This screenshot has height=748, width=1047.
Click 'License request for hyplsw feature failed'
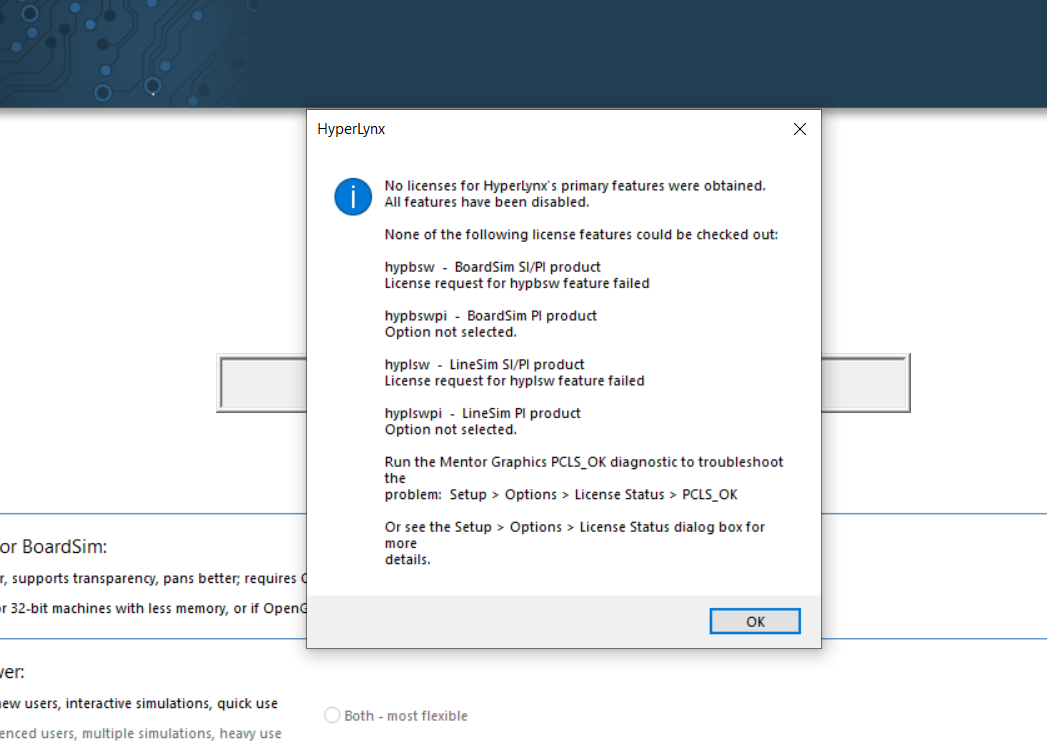coord(514,381)
